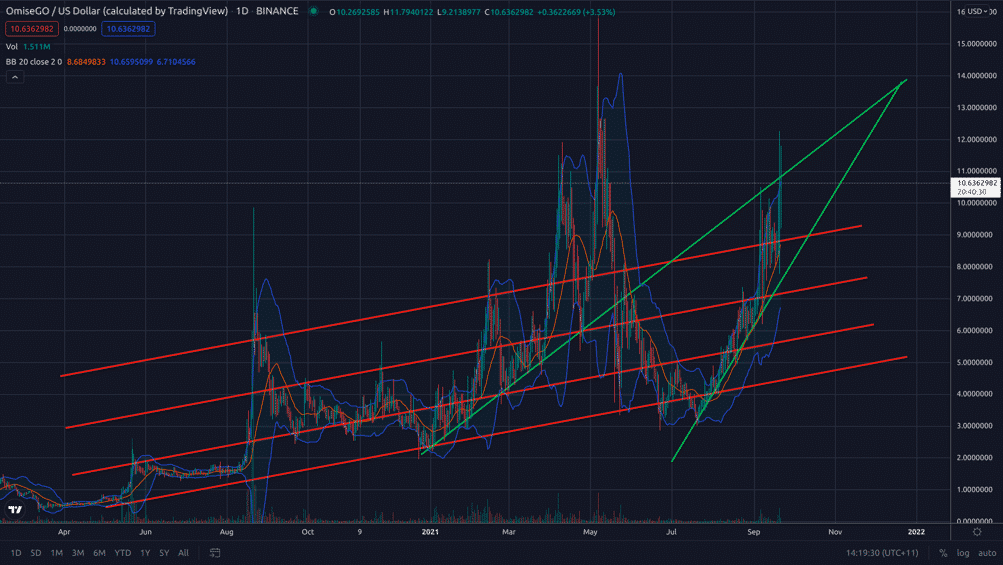Open chart settings gear icon

click(977, 532)
